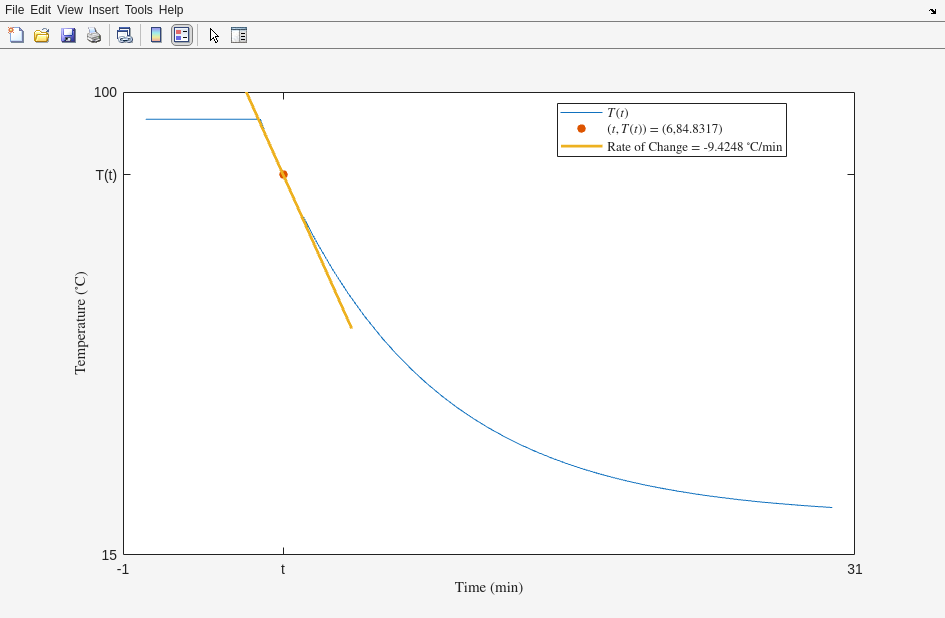Select the 'Time (min)' x-axis label
The width and height of the screenshot is (945, 618).
point(488,587)
